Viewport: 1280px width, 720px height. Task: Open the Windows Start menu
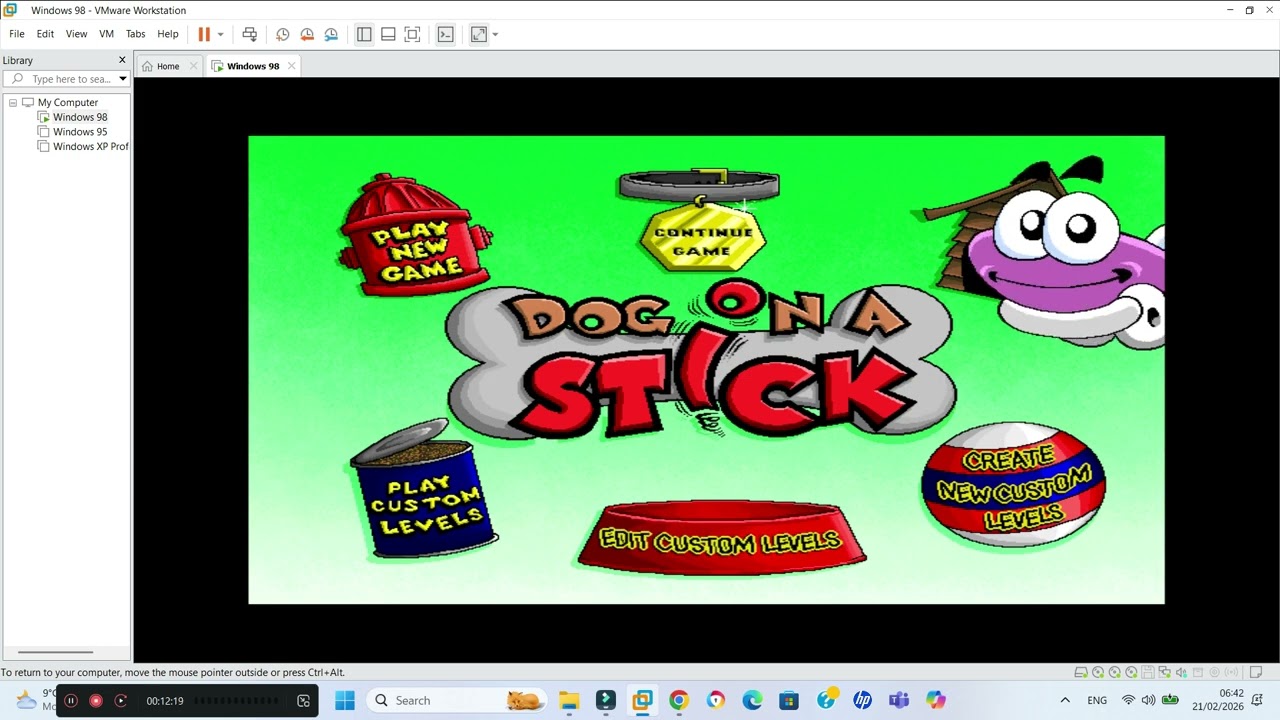tap(345, 700)
